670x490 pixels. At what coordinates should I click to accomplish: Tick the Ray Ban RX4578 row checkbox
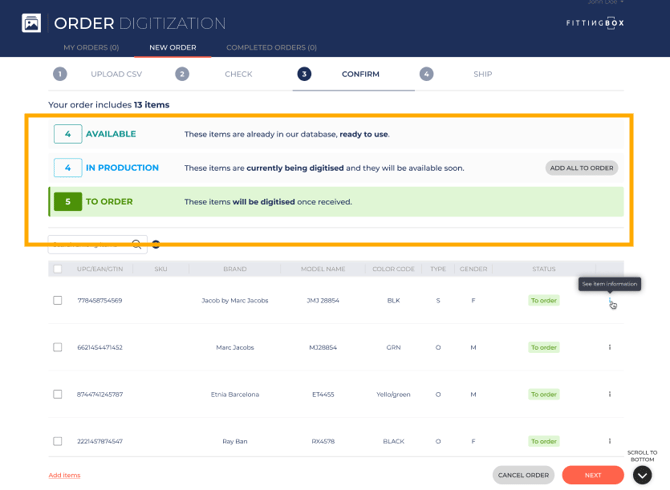(57, 441)
